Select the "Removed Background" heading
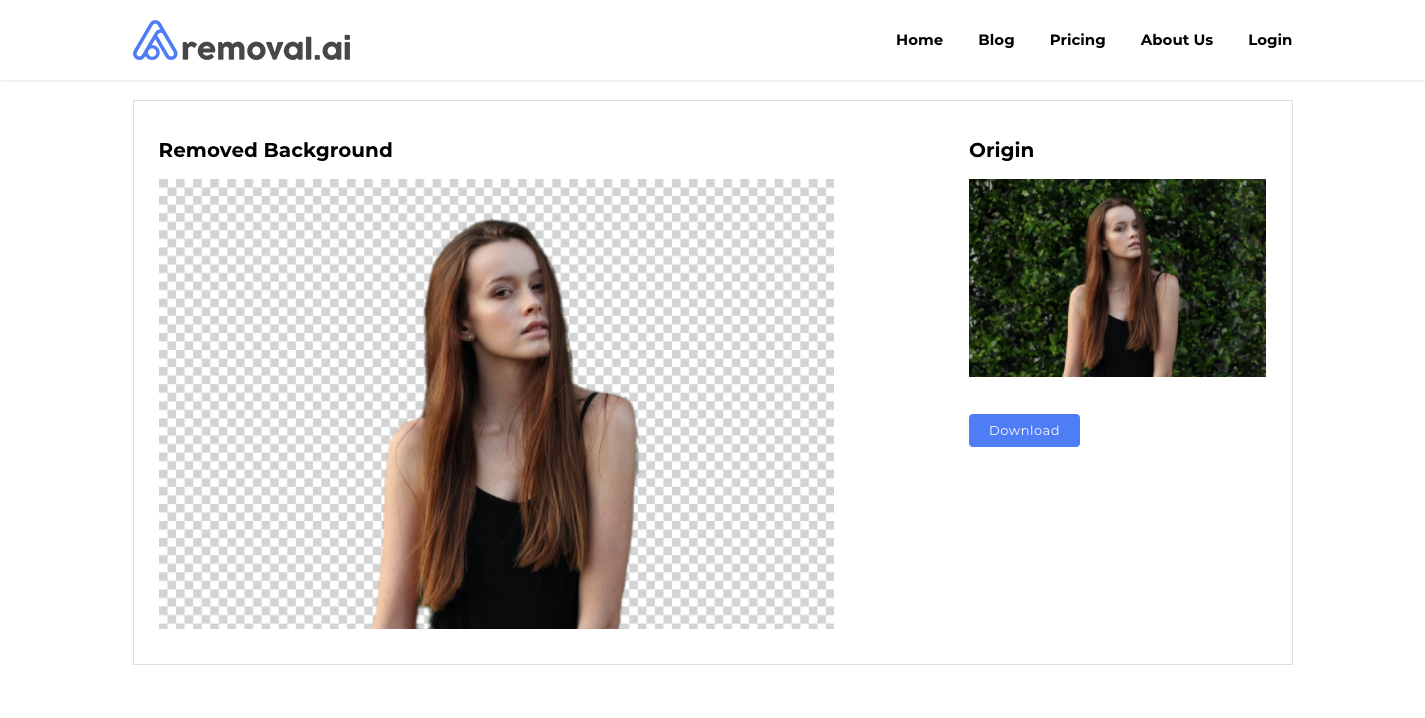1425x718 pixels. click(275, 150)
